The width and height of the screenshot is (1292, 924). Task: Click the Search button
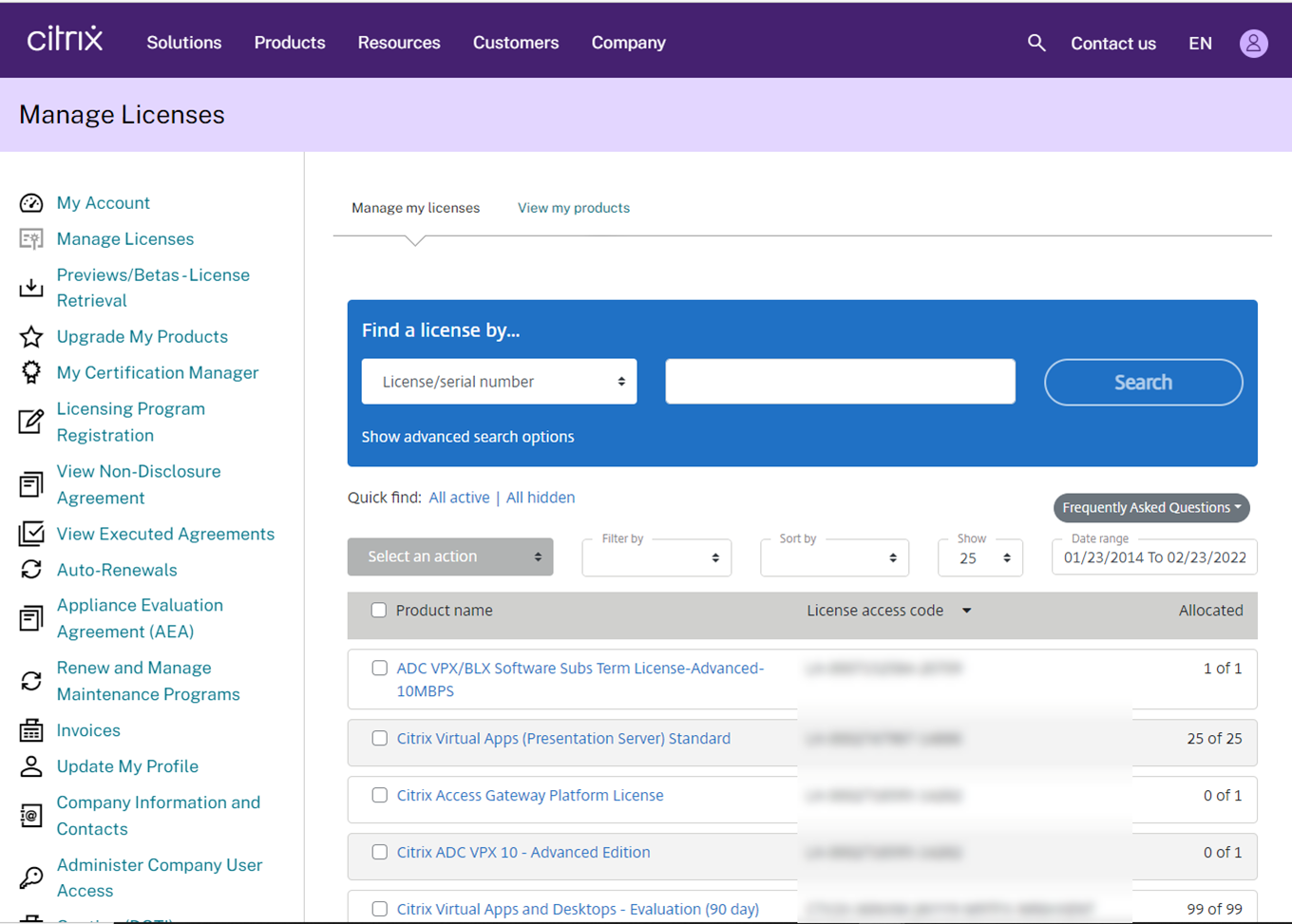point(1143,382)
